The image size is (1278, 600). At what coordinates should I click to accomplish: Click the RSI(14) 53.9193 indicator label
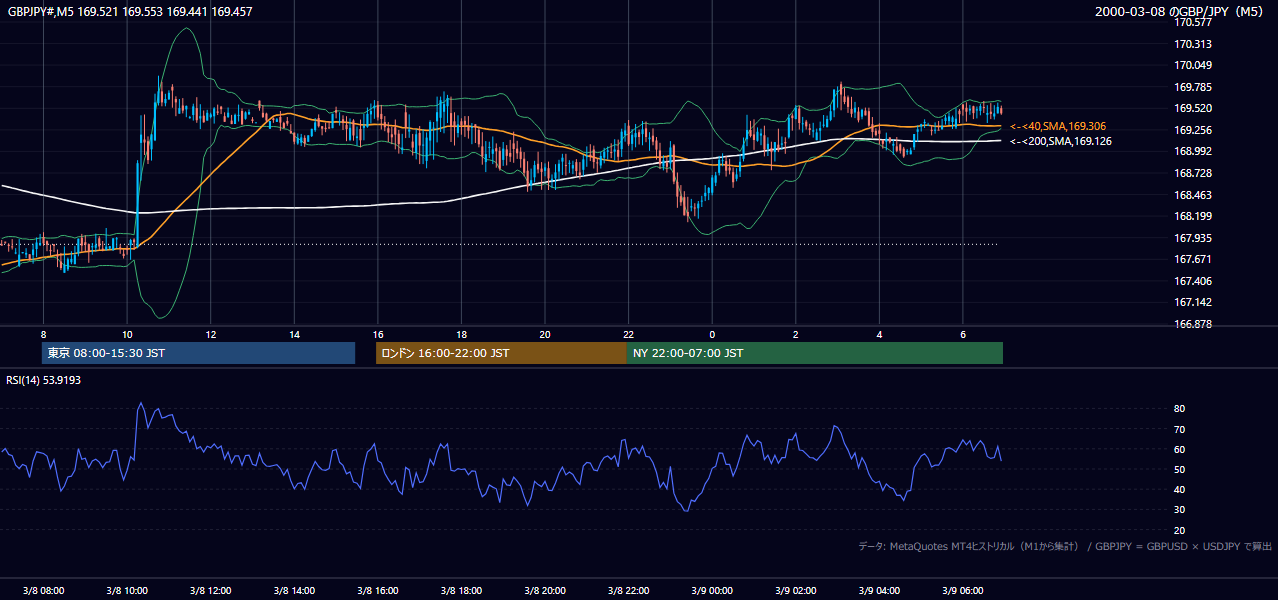44,381
